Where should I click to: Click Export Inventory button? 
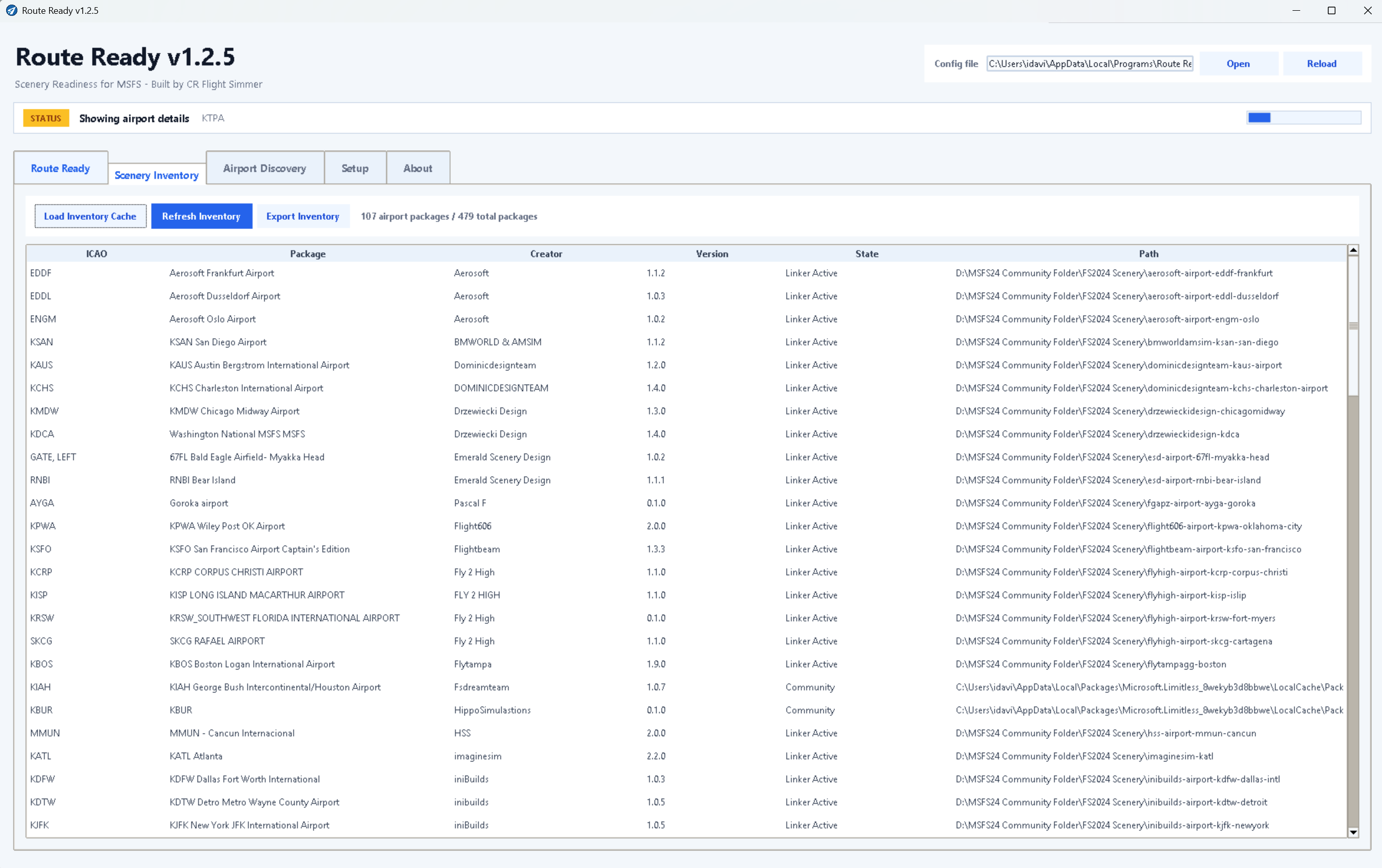click(303, 216)
